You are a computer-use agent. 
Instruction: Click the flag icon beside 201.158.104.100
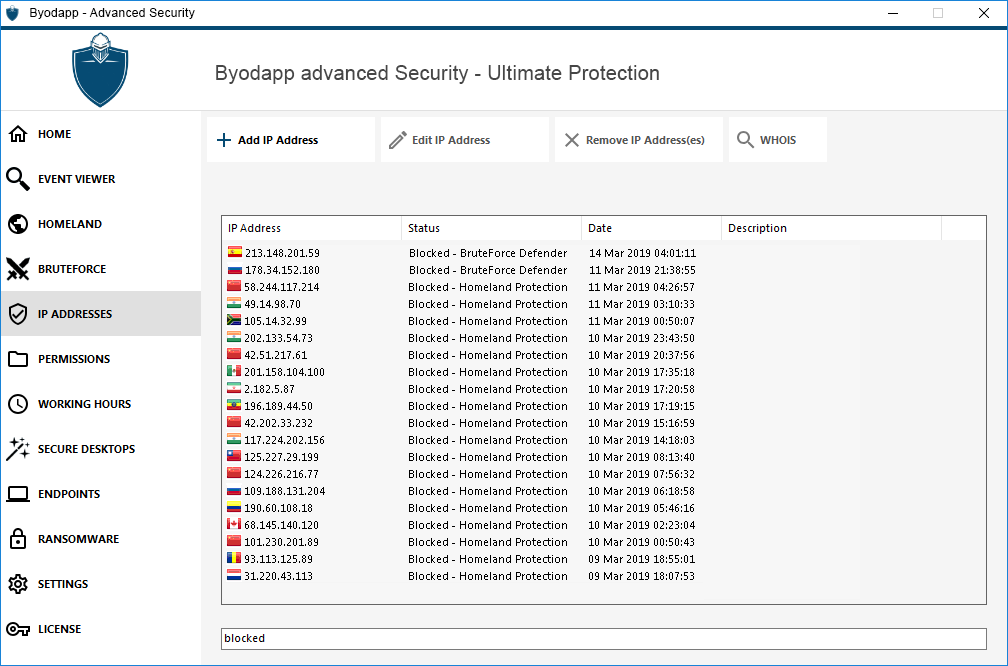[x=234, y=371]
